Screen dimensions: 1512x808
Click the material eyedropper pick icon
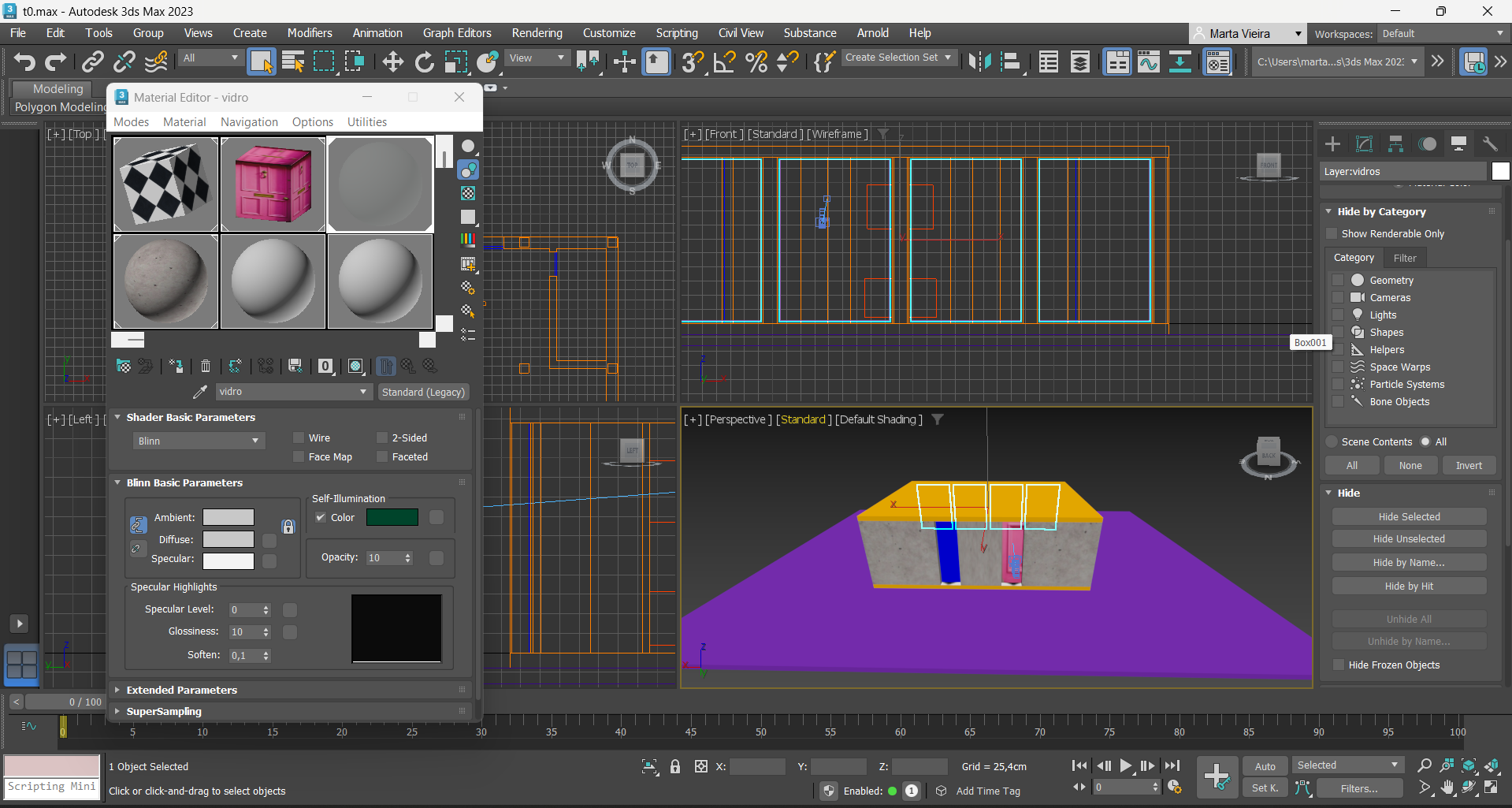pos(200,392)
